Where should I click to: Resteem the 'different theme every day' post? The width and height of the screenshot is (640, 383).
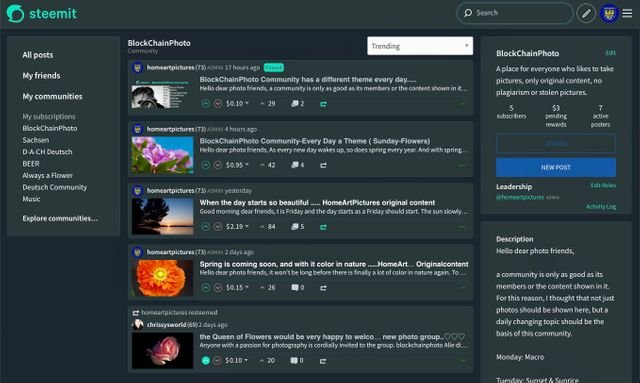point(323,104)
